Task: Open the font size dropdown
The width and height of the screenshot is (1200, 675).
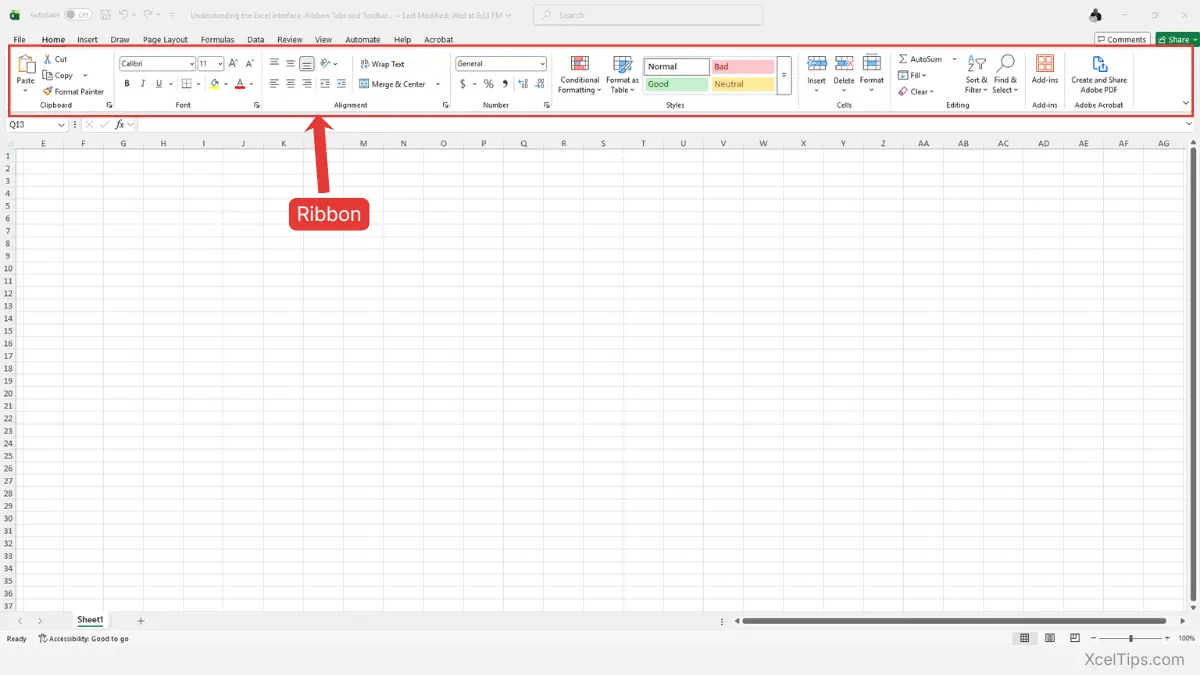Action: 220,63
